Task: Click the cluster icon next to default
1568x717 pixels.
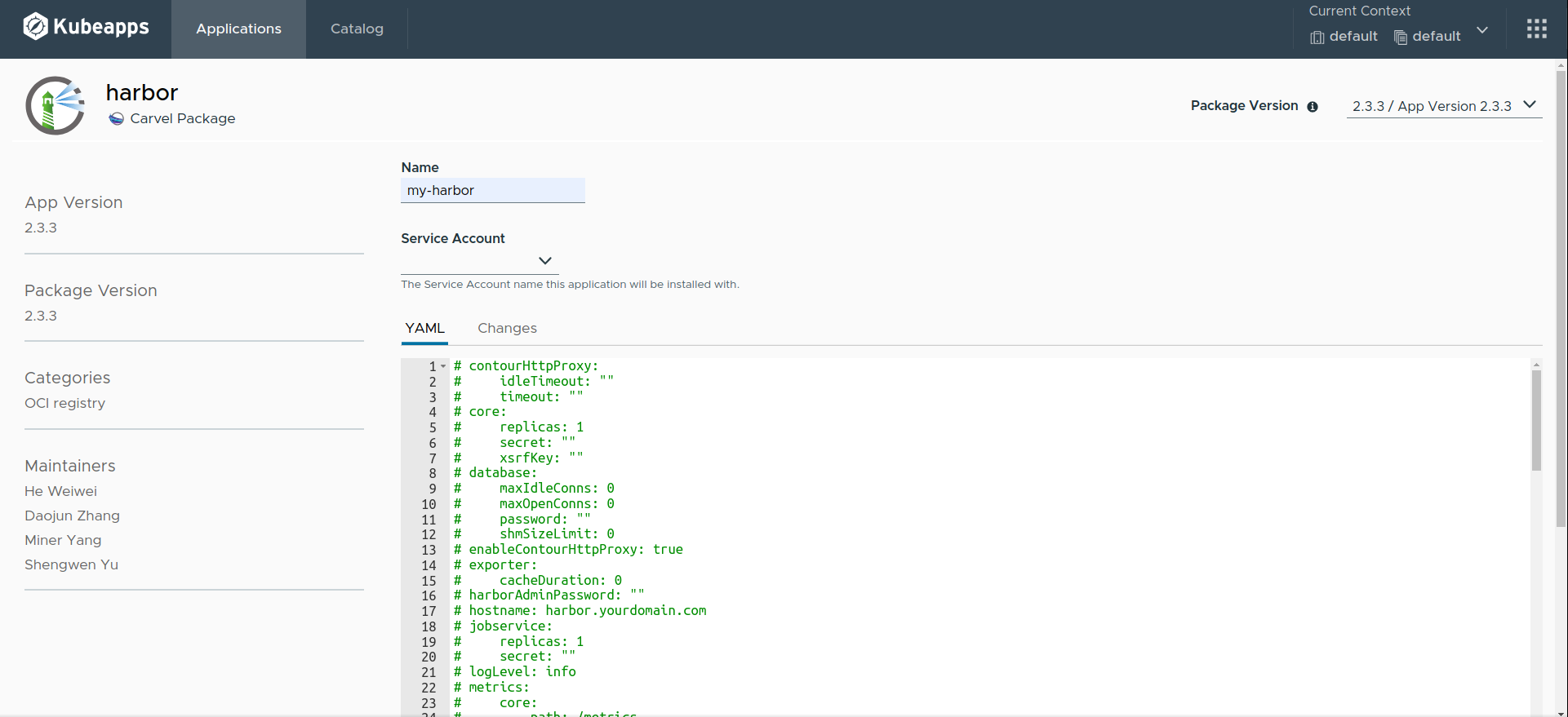Action: pos(1317,38)
